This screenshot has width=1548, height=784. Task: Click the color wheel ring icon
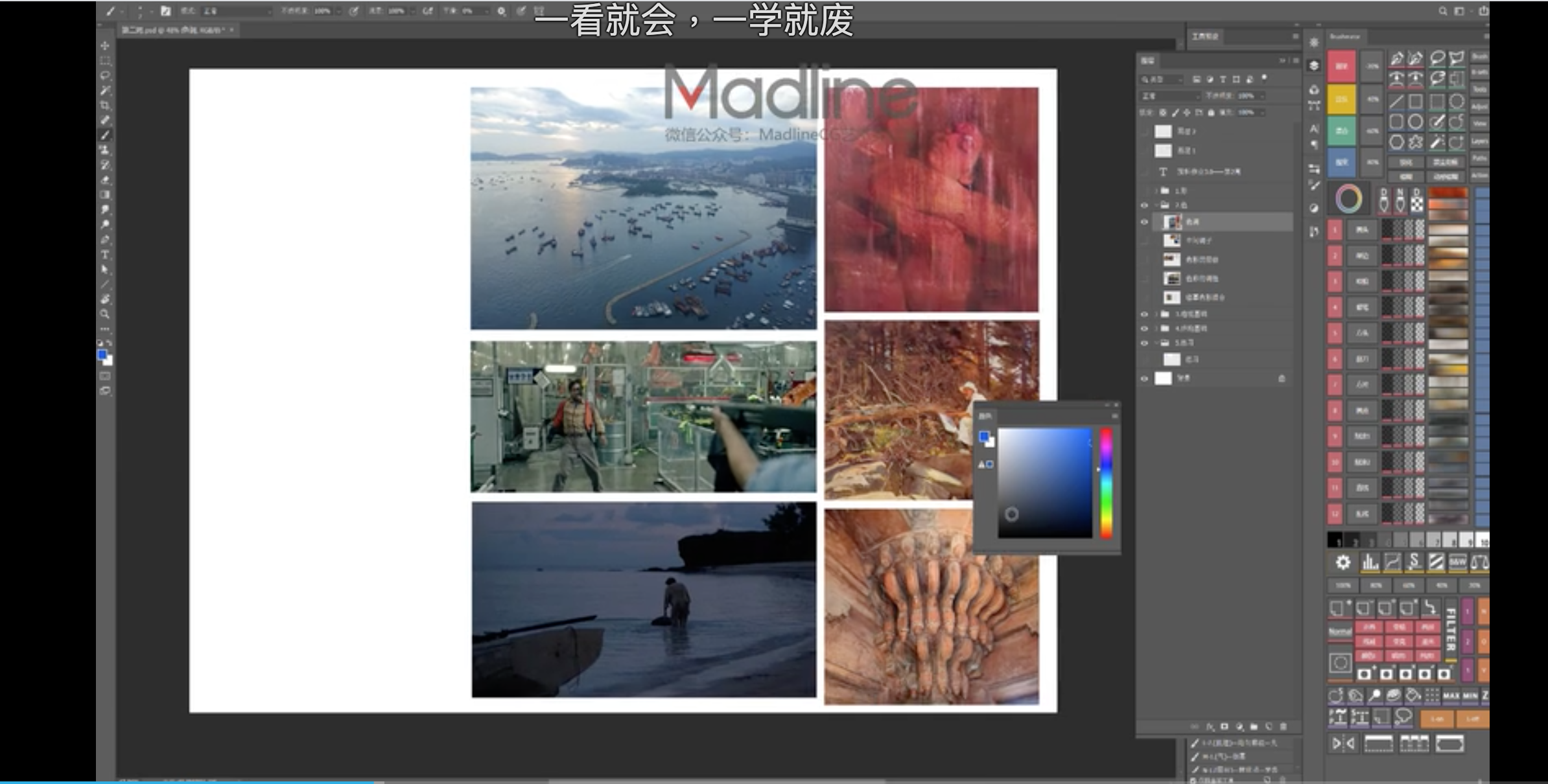click(1349, 199)
